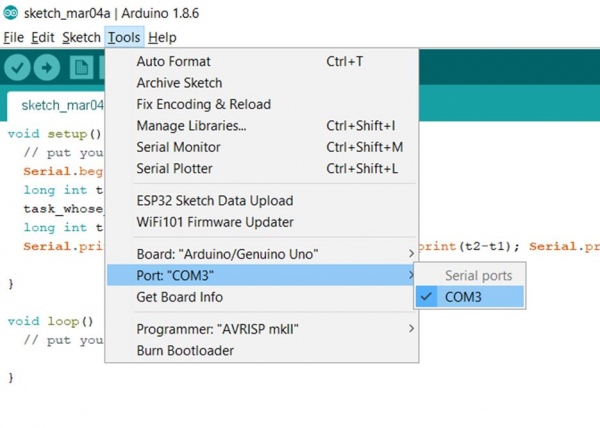Open Serial Monitor from the menu

click(178, 147)
